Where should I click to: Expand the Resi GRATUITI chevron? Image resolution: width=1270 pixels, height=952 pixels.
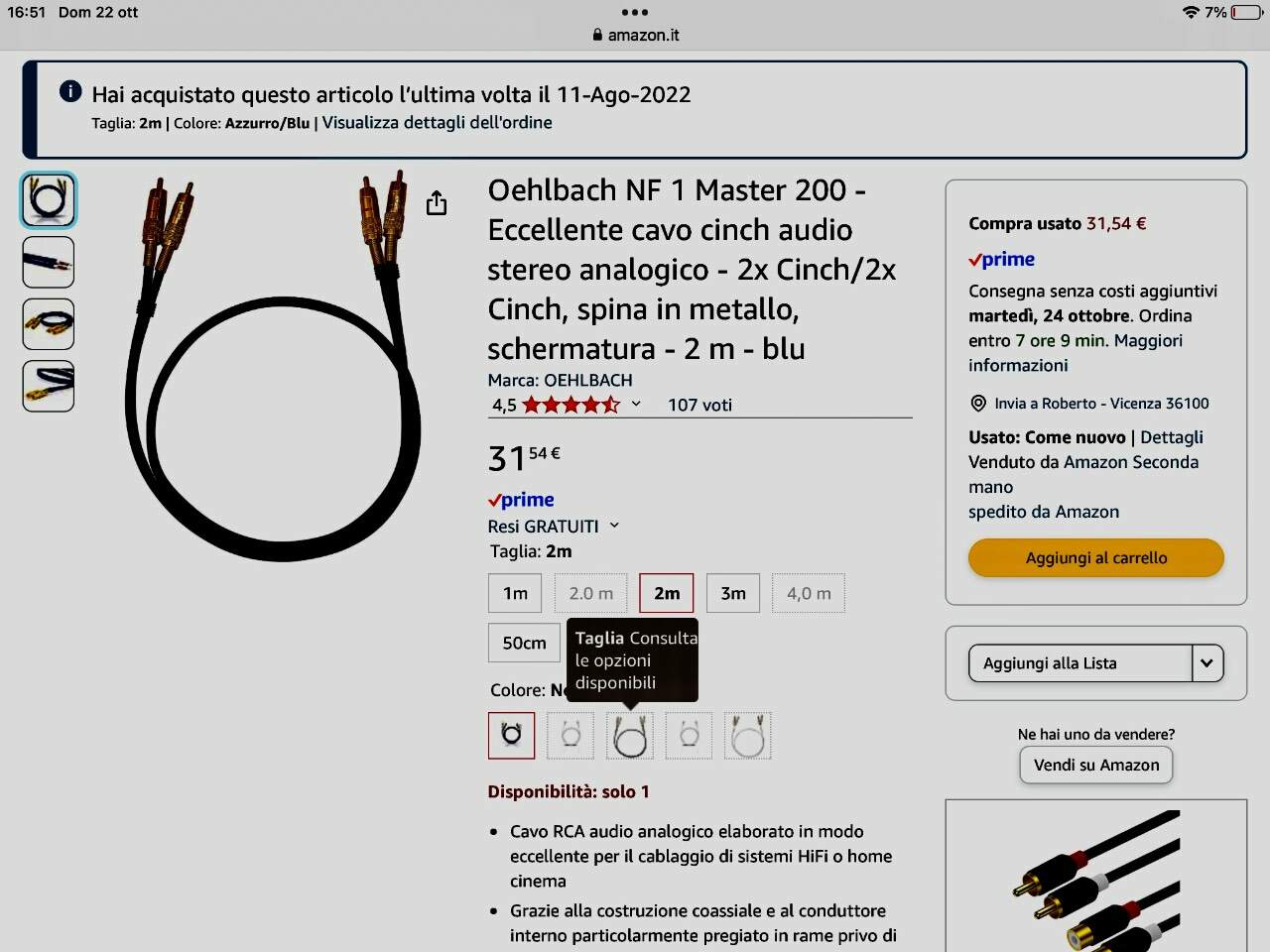614,526
